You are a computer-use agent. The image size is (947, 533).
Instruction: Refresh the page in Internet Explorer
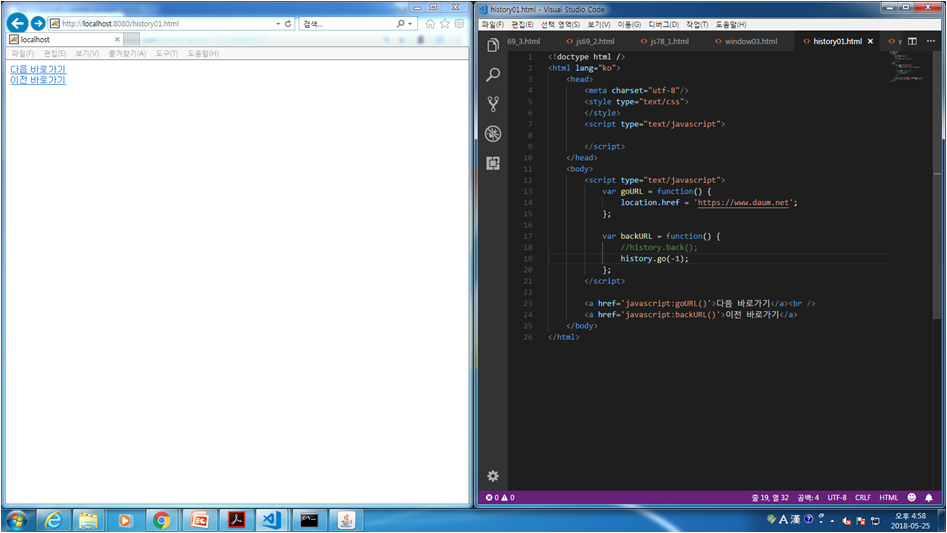click(288, 24)
